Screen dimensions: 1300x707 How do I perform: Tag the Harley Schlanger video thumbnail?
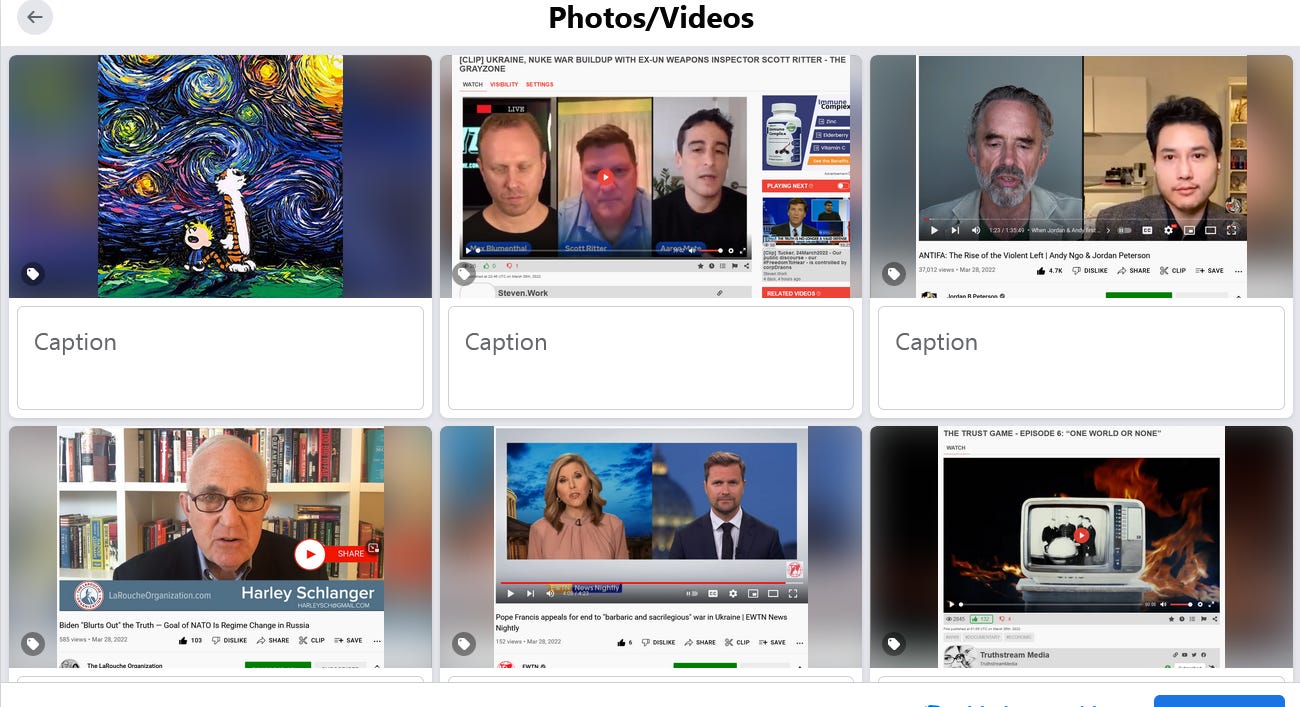click(x=33, y=644)
